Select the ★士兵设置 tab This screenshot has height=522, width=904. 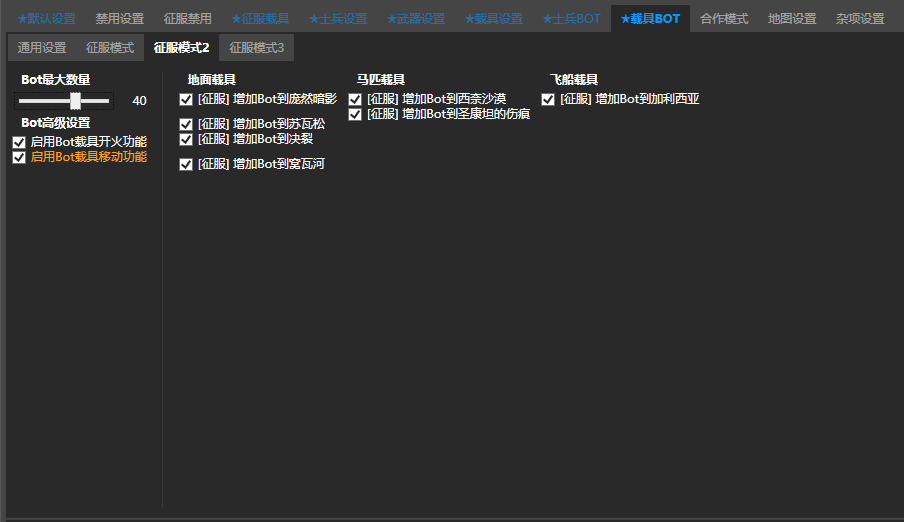338,19
